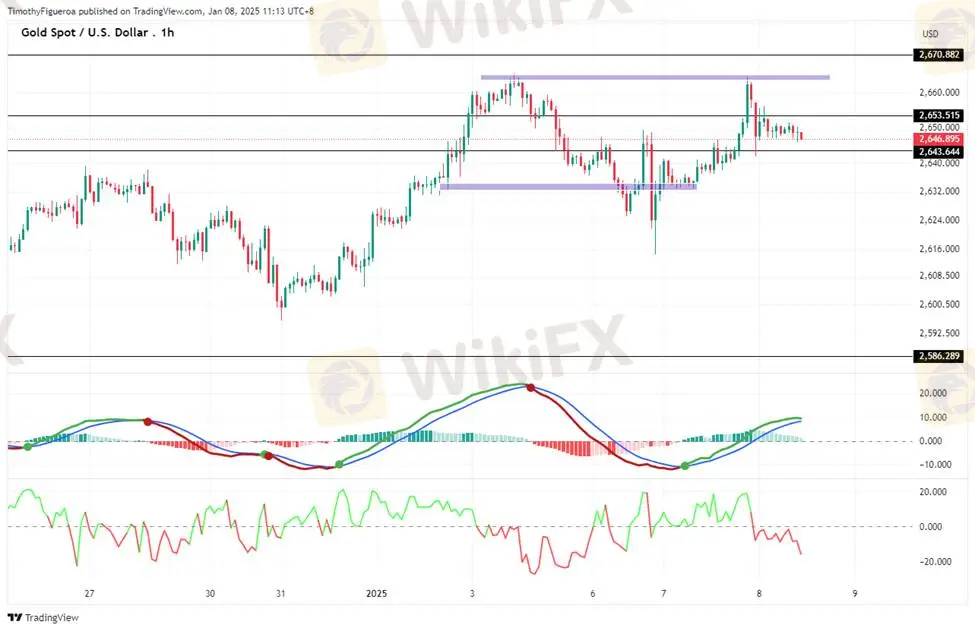Click the red MACD crossover dot at the peak

pyautogui.click(x=530, y=388)
